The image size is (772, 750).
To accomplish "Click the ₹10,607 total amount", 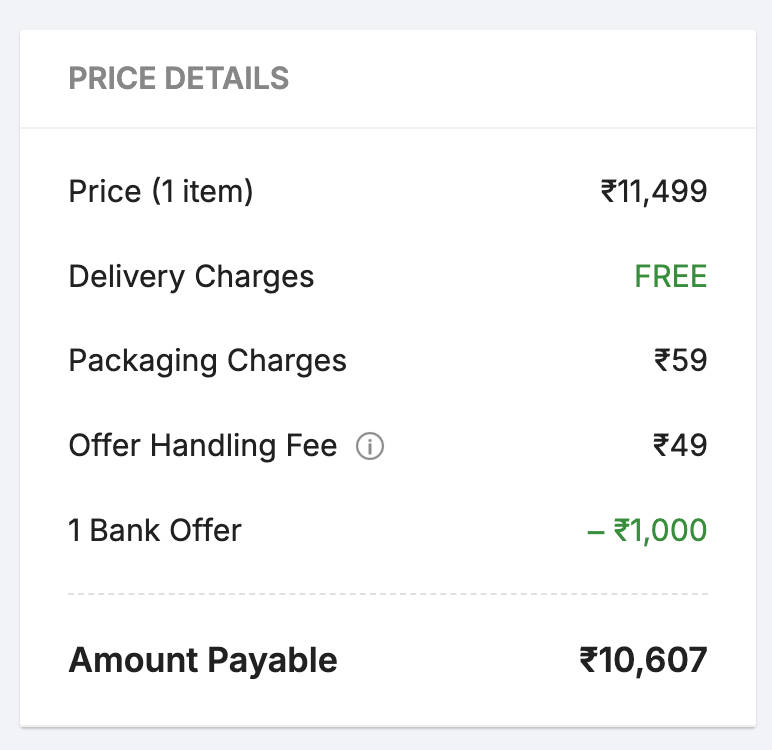I will pos(643,660).
